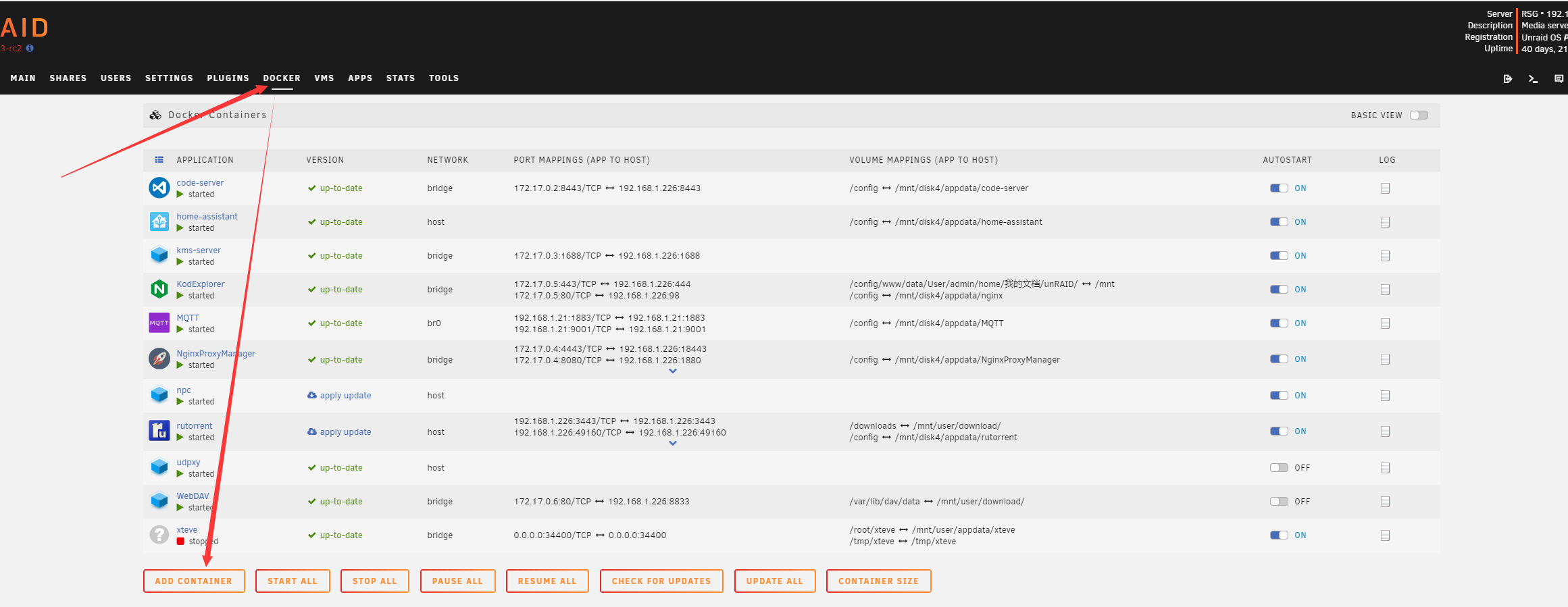
Task: Enable autostart for WebDAV
Action: click(1279, 502)
